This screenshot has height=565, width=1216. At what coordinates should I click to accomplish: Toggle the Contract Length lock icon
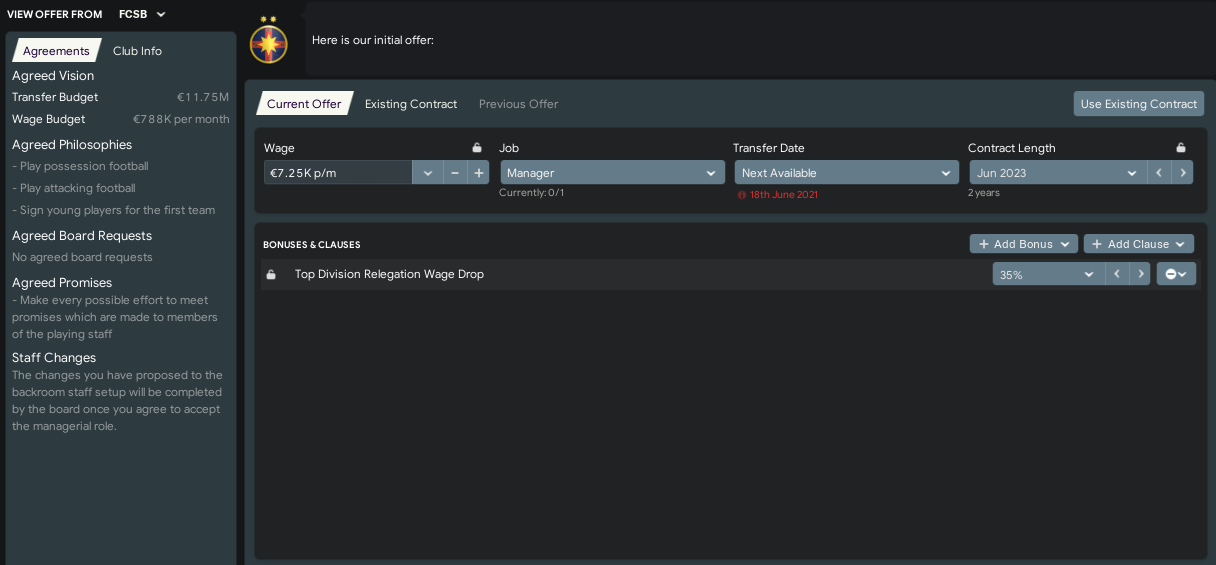[1181, 147]
